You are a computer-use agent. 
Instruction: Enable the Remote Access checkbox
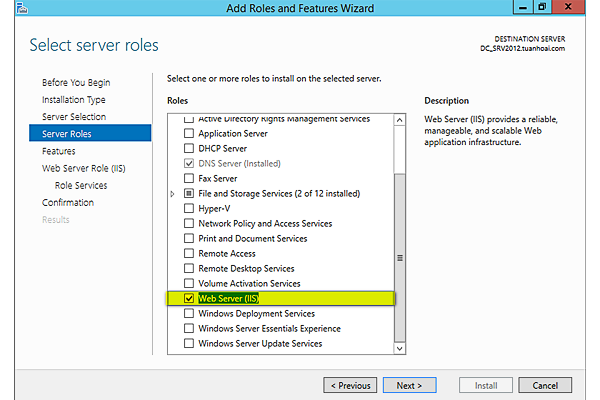[189, 253]
